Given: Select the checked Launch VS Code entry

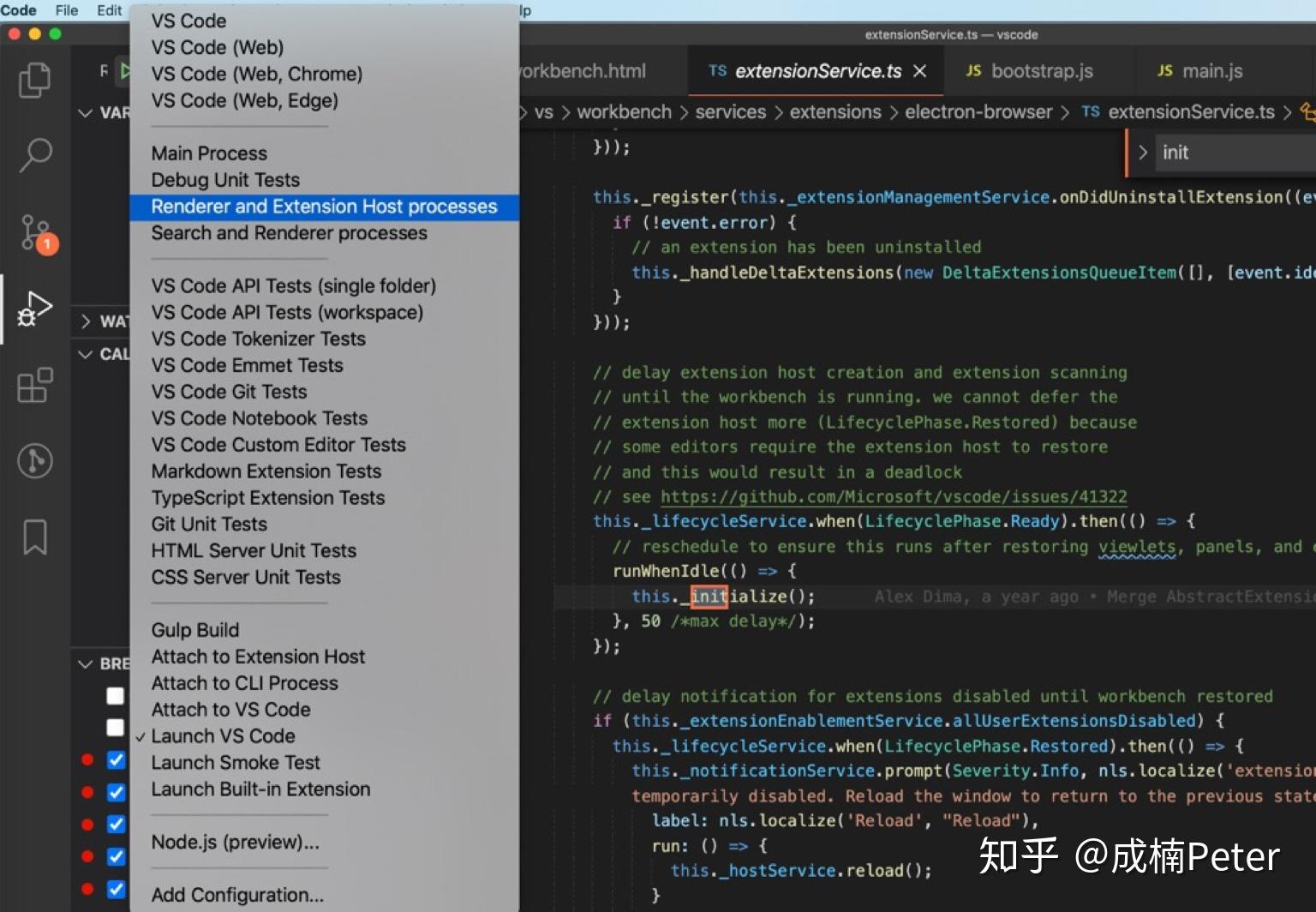Looking at the screenshot, I should [x=324, y=736].
